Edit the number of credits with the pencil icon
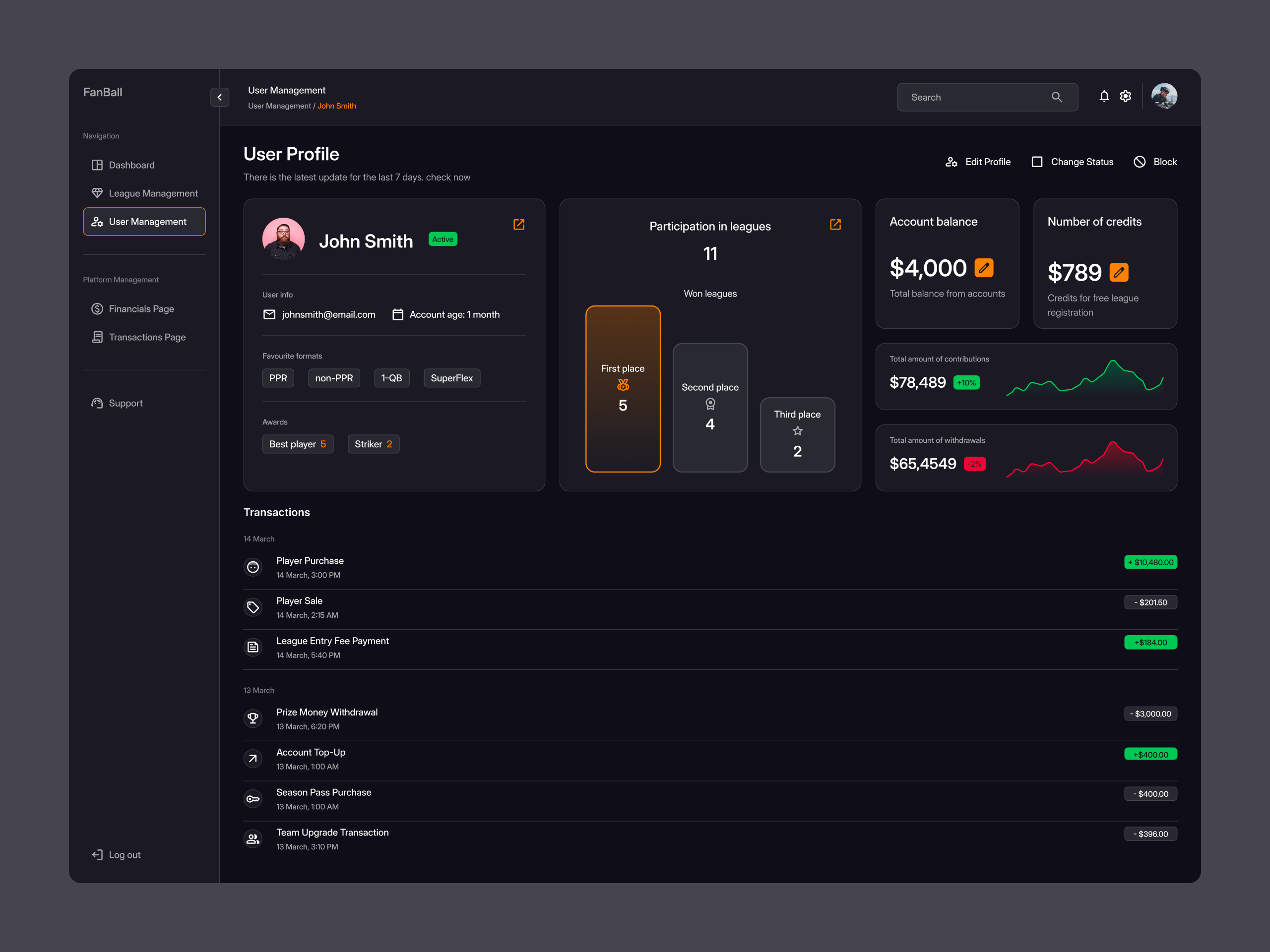This screenshot has width=1270, height=952. [x=1119, y=273]
